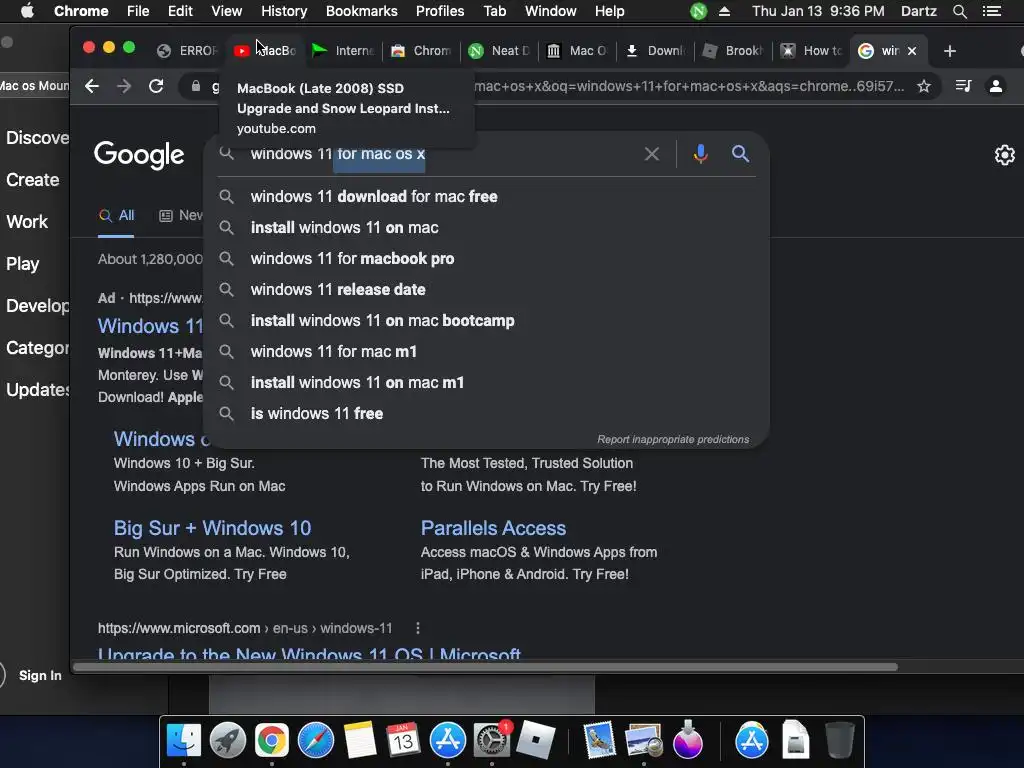This screenshot has height=768, width=1024.
Task: Open the media control icon in toolbar
Action: [963, 86]
